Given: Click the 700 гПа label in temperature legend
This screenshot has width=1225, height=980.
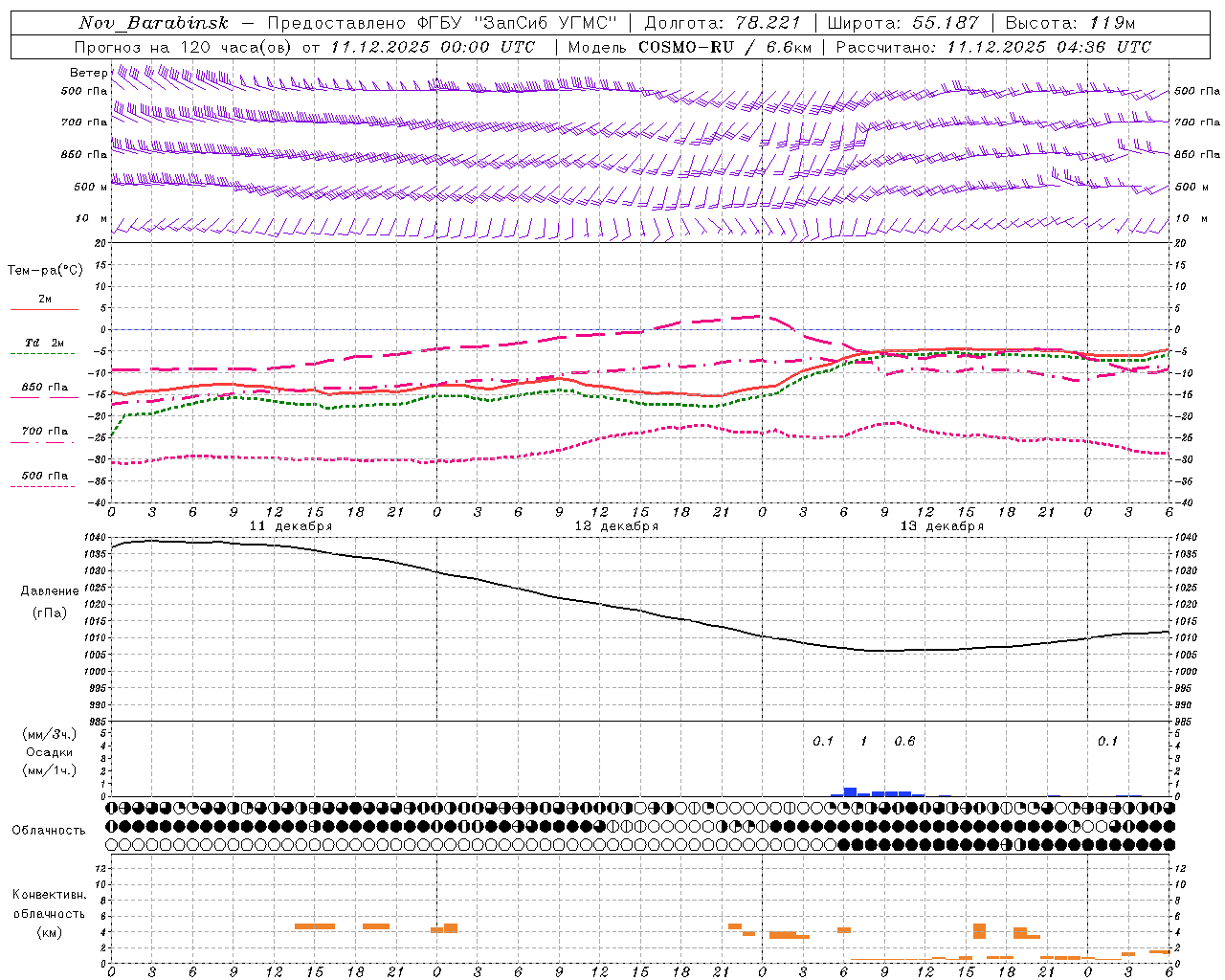Looking at the screenshot, I should [x=45, y=432].
